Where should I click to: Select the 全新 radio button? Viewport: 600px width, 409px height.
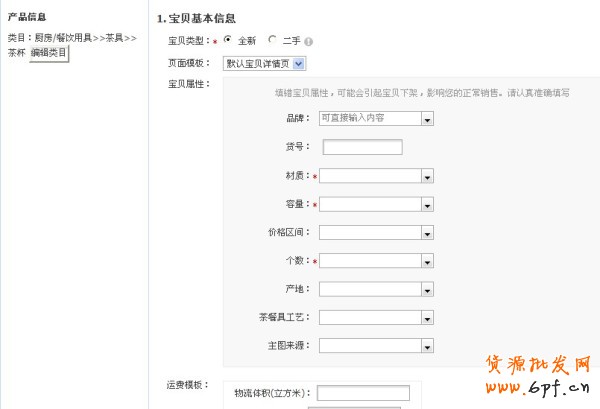coord(228,40)
